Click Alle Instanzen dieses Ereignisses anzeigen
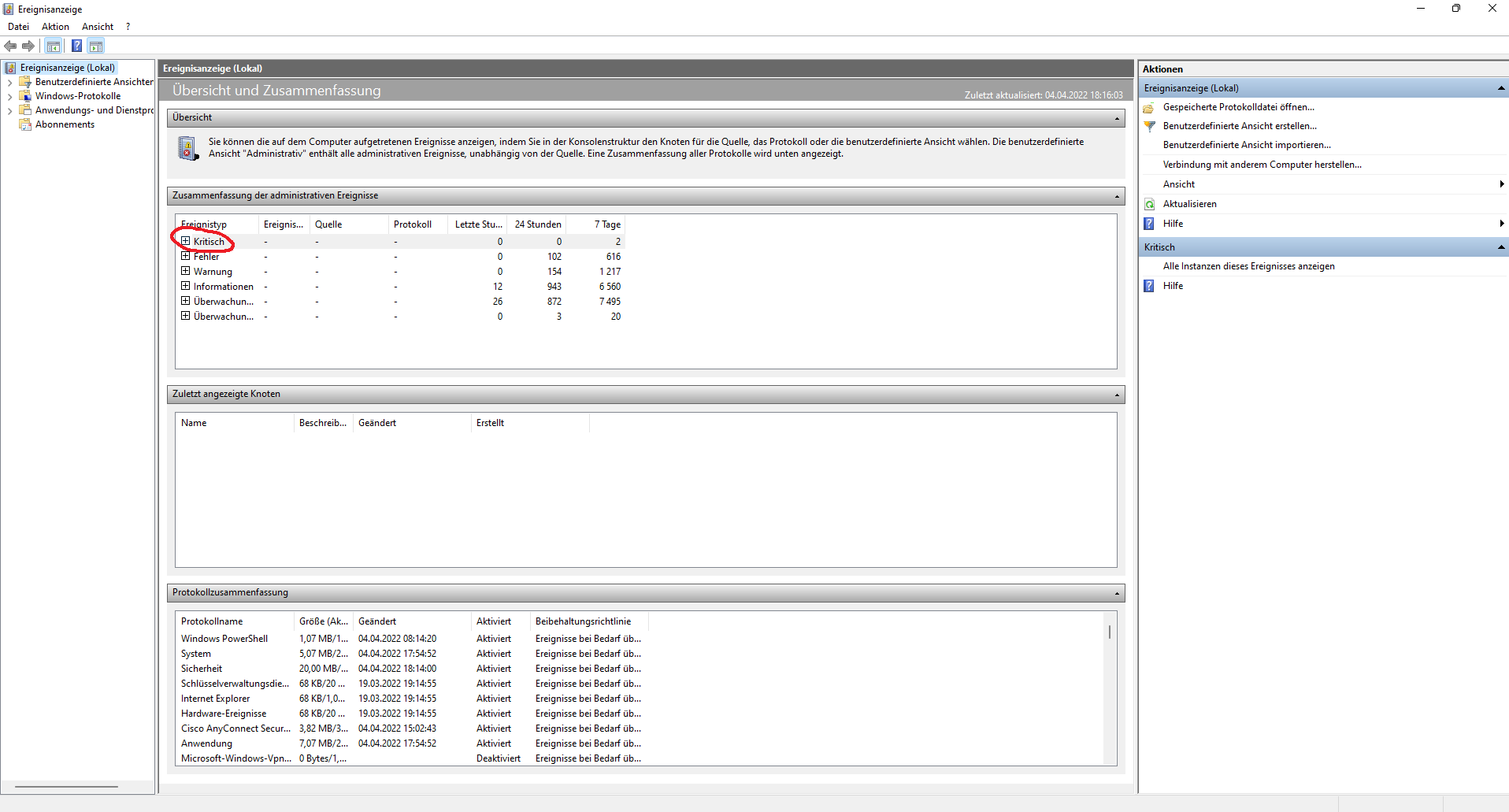This screenshot has height=812, width=1509. 1249,266
